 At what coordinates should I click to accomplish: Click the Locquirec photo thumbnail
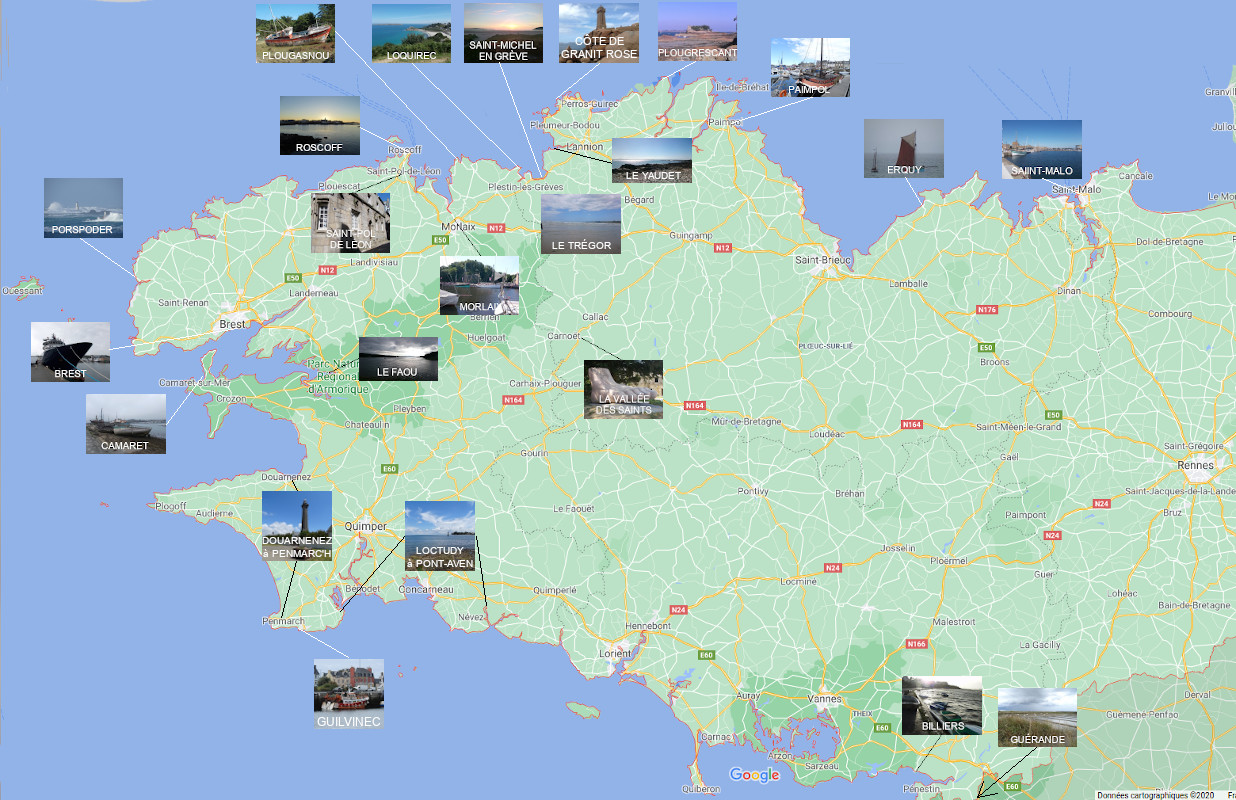point(411,33)
